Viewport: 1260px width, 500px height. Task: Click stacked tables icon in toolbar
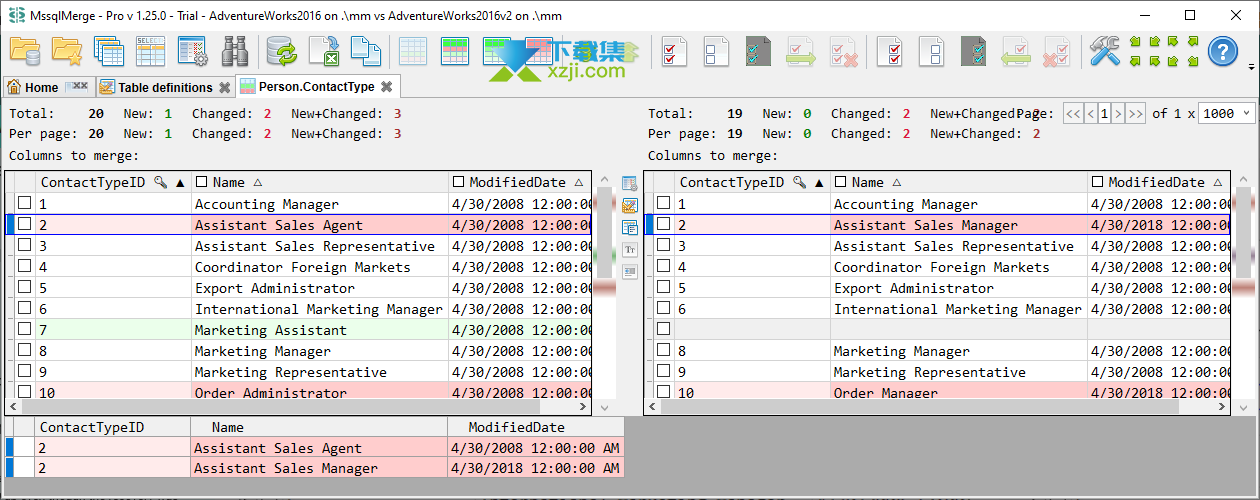pyautogui.click(x=108, y=51)
